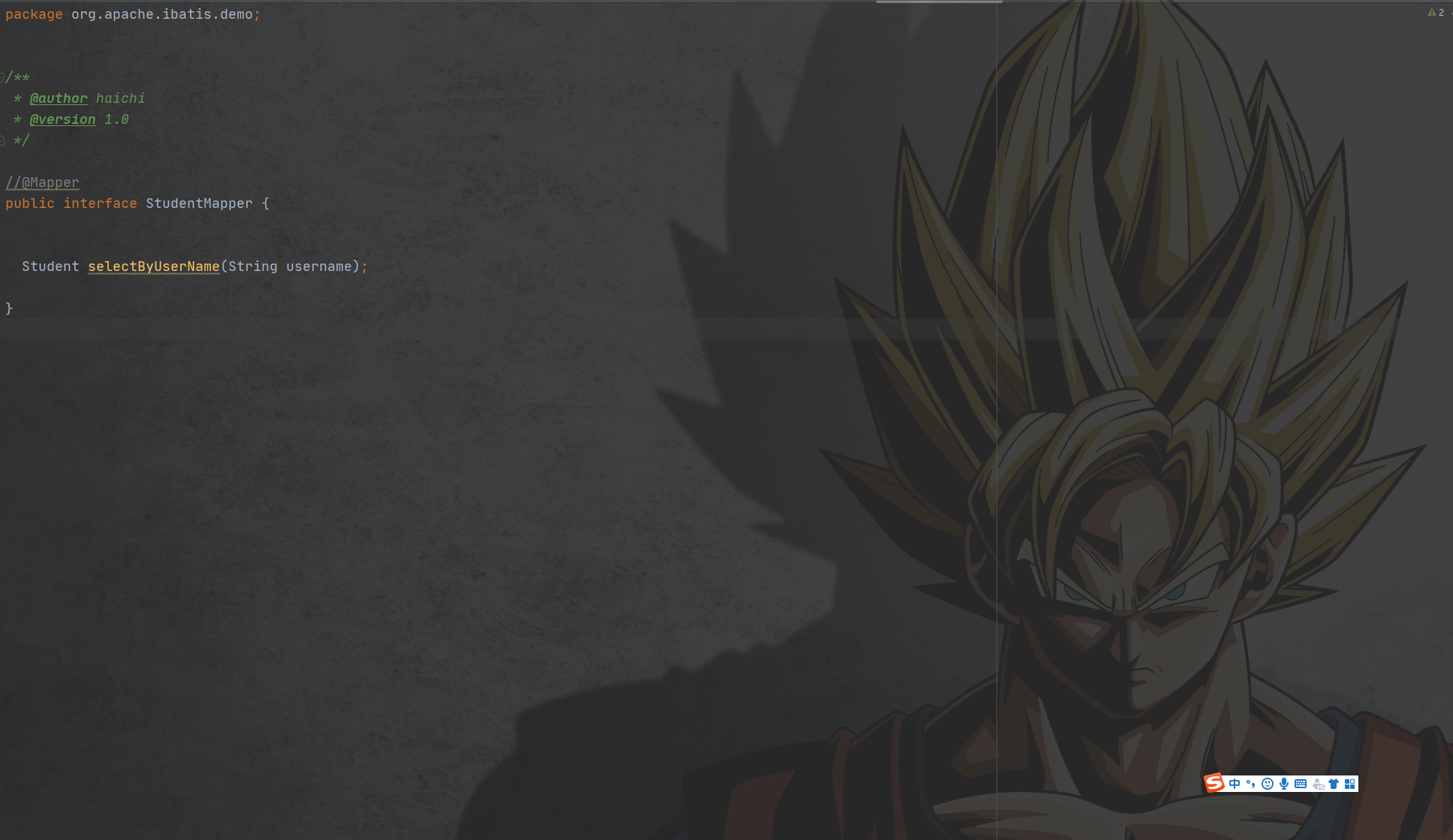Click the @author tag
The width and height of the screenshot is (1453, 840).
point(59,98)
